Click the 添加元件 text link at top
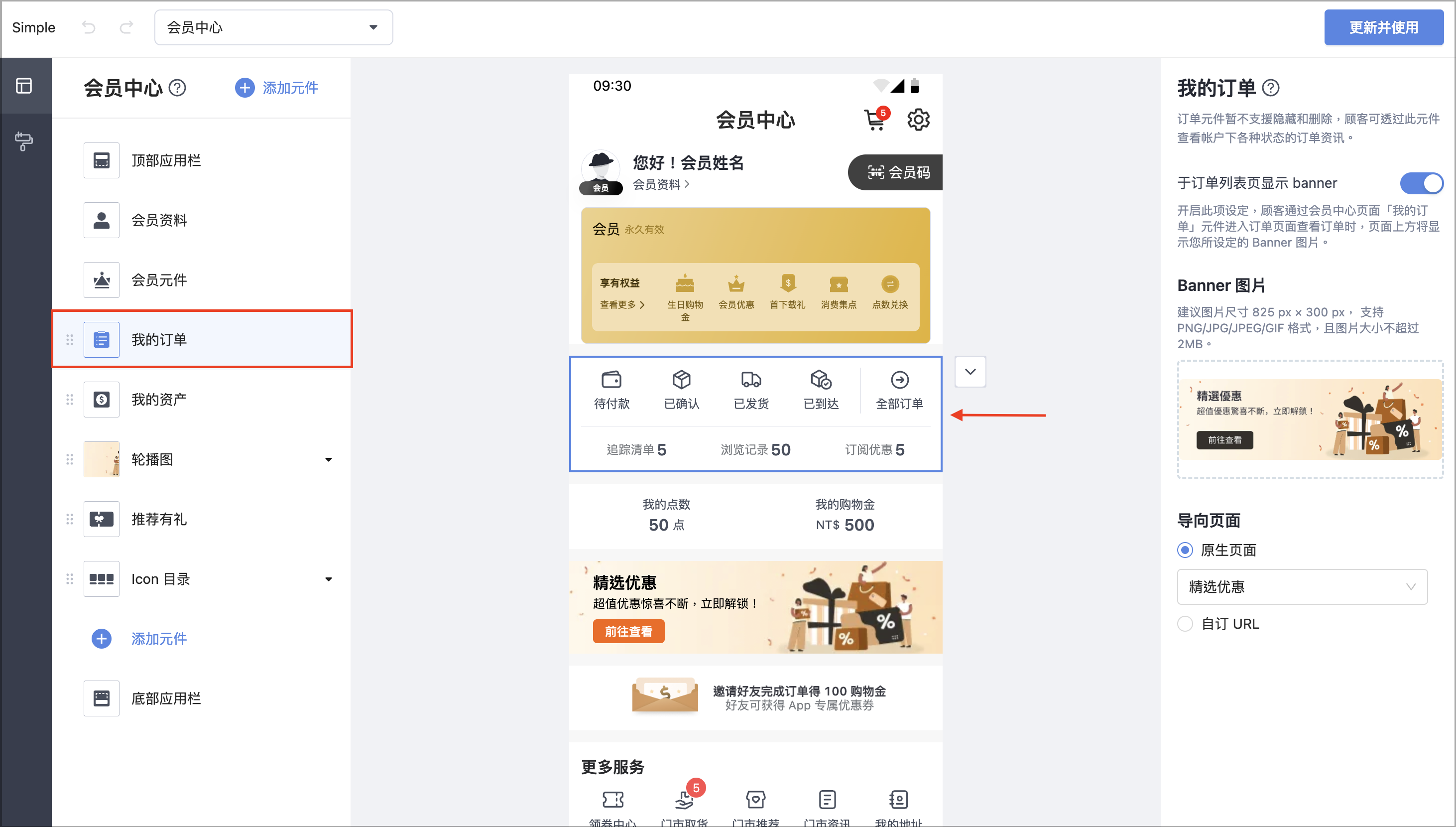 [x=290, y=88]
